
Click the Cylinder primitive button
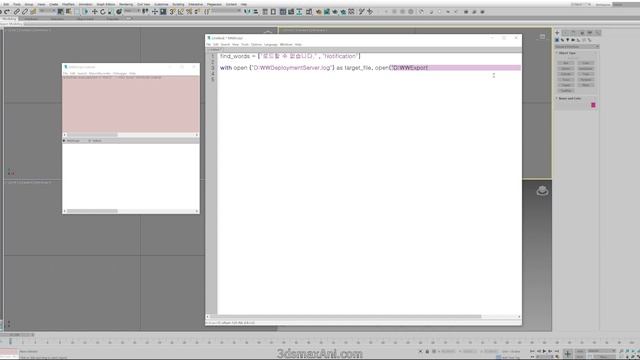(x=565, y=74)
